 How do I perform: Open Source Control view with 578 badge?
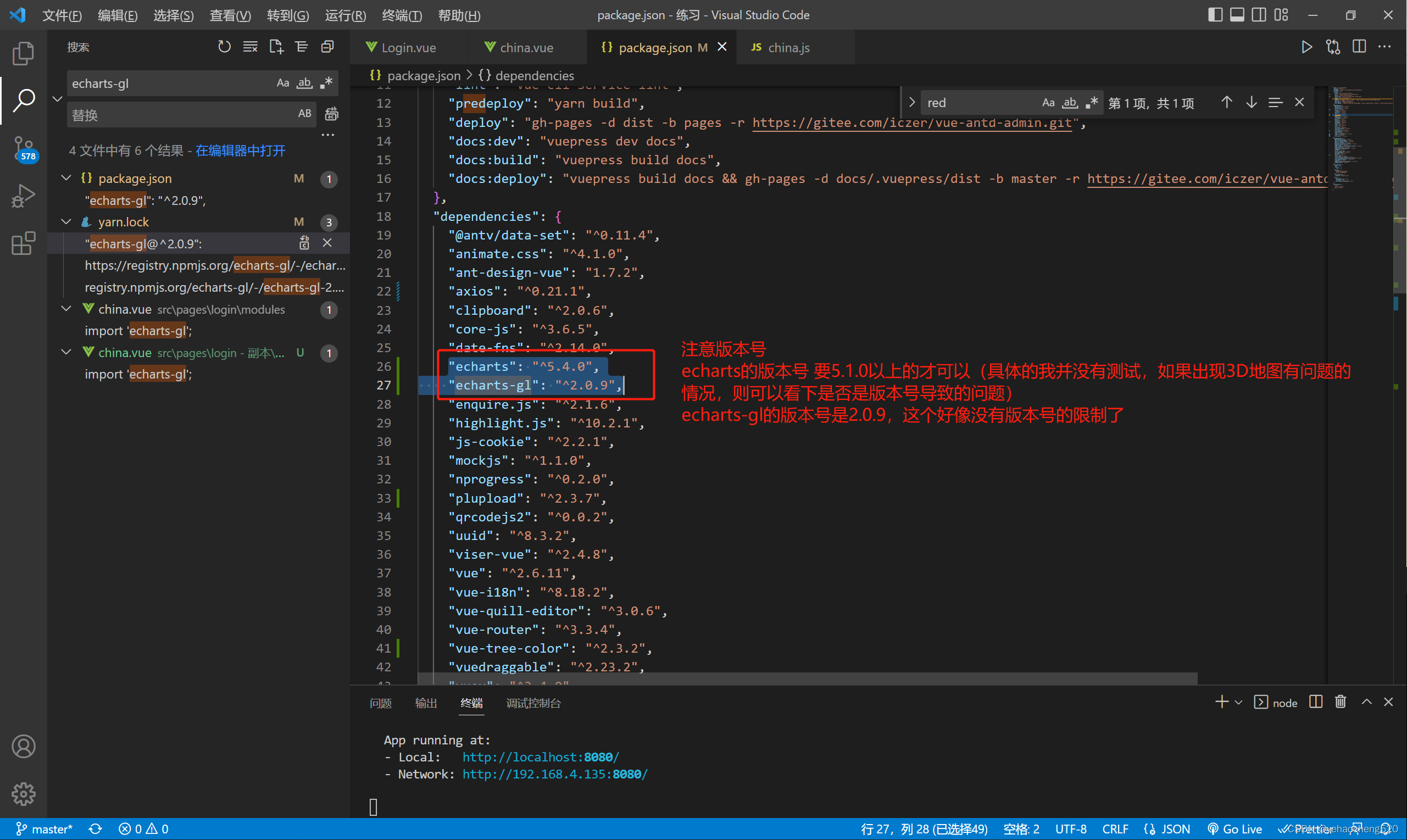[24, 150]
